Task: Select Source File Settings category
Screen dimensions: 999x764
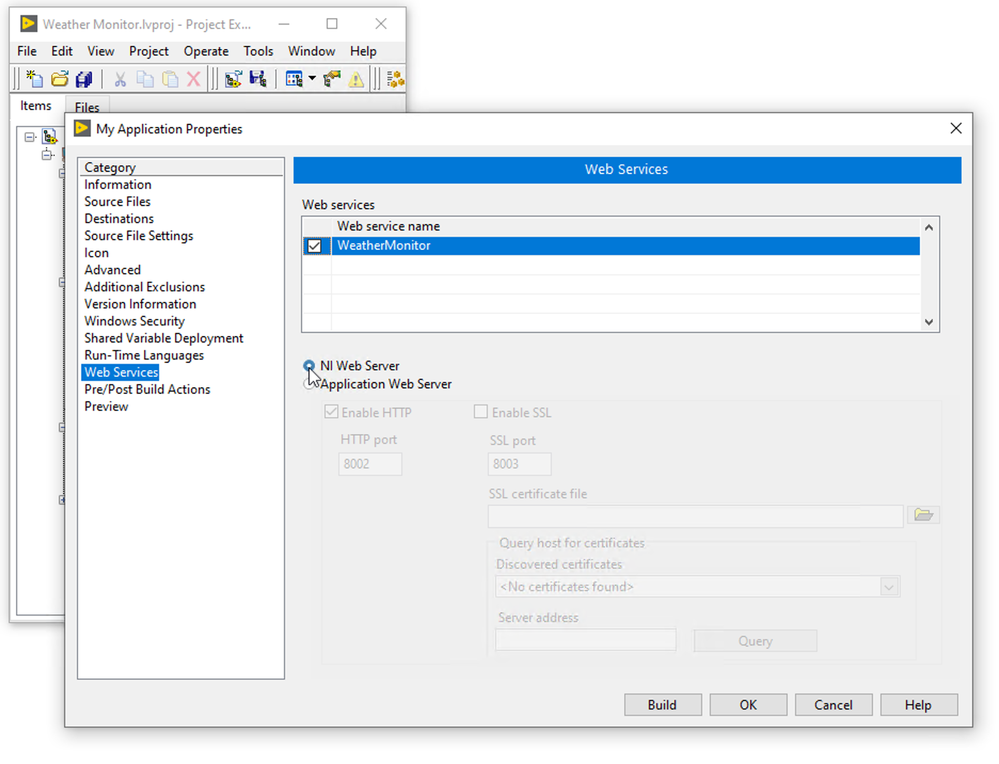Action: 139,236
